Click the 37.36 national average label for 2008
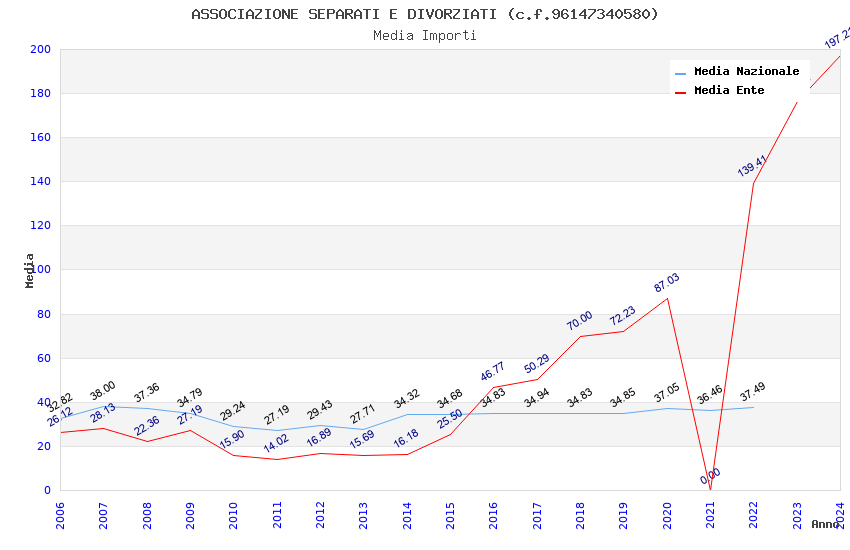850x550 pixels. (146, 393)
